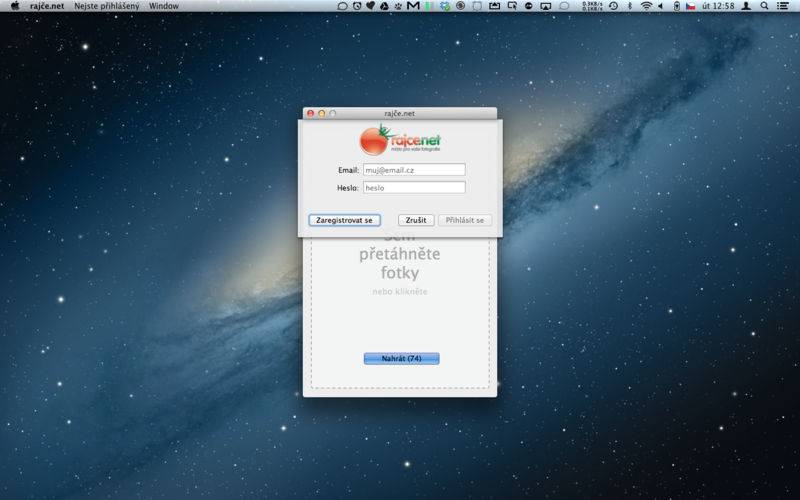
Task: Click the Time Machine icon
Action: click(614, 6)
